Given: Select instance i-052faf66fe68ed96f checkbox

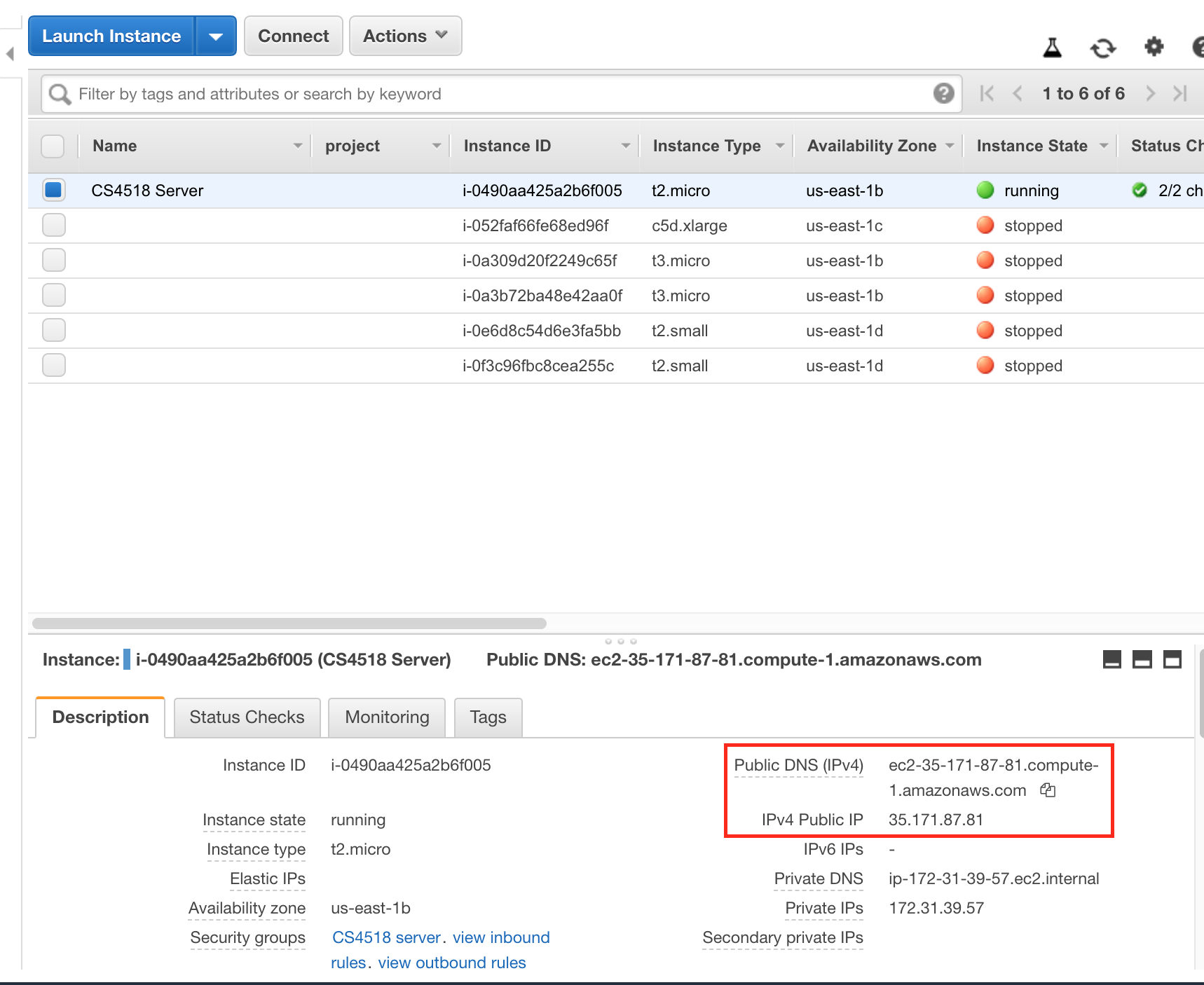Looking at the screenshot, I should click(x=53, y=225).
